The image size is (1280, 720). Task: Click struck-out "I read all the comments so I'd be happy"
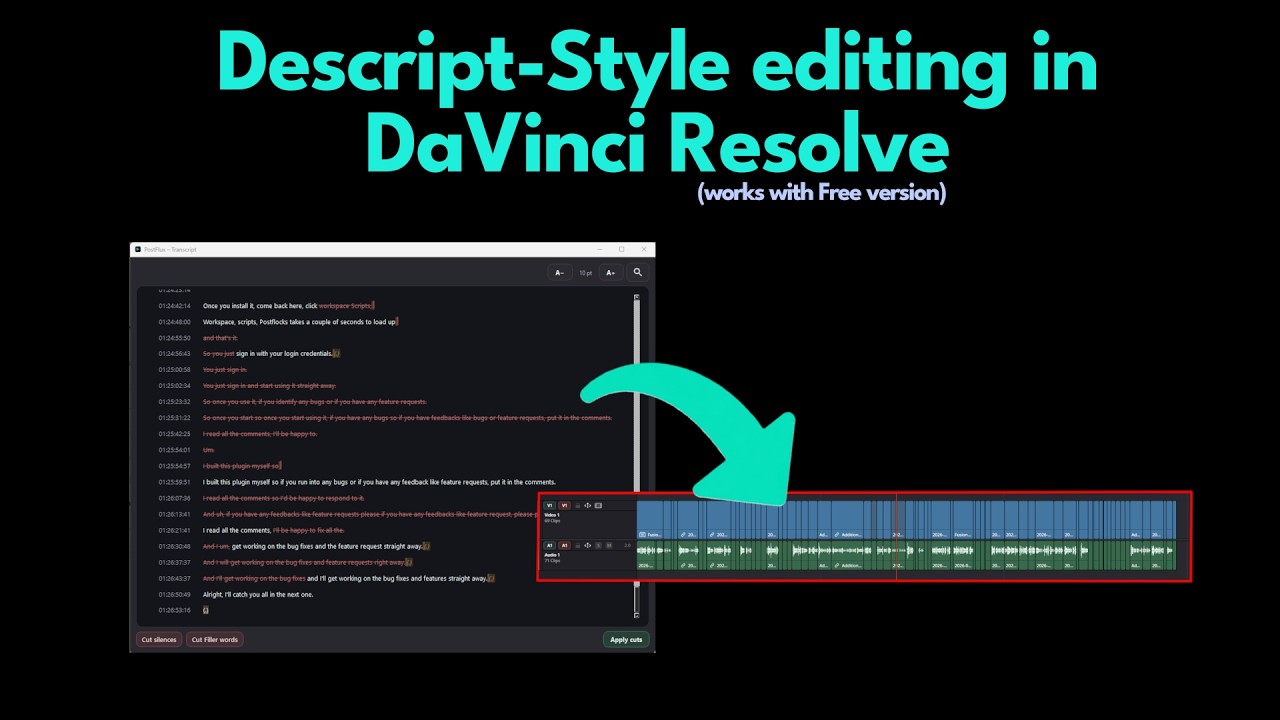pos(283,497)
